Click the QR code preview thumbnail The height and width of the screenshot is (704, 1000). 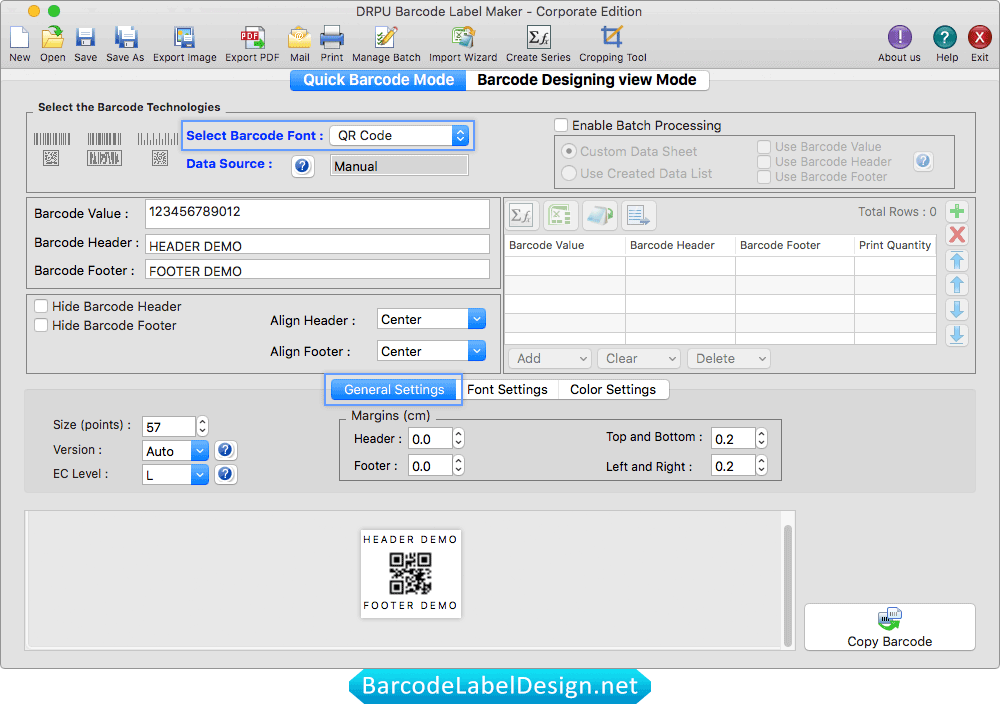coord(411,573)
